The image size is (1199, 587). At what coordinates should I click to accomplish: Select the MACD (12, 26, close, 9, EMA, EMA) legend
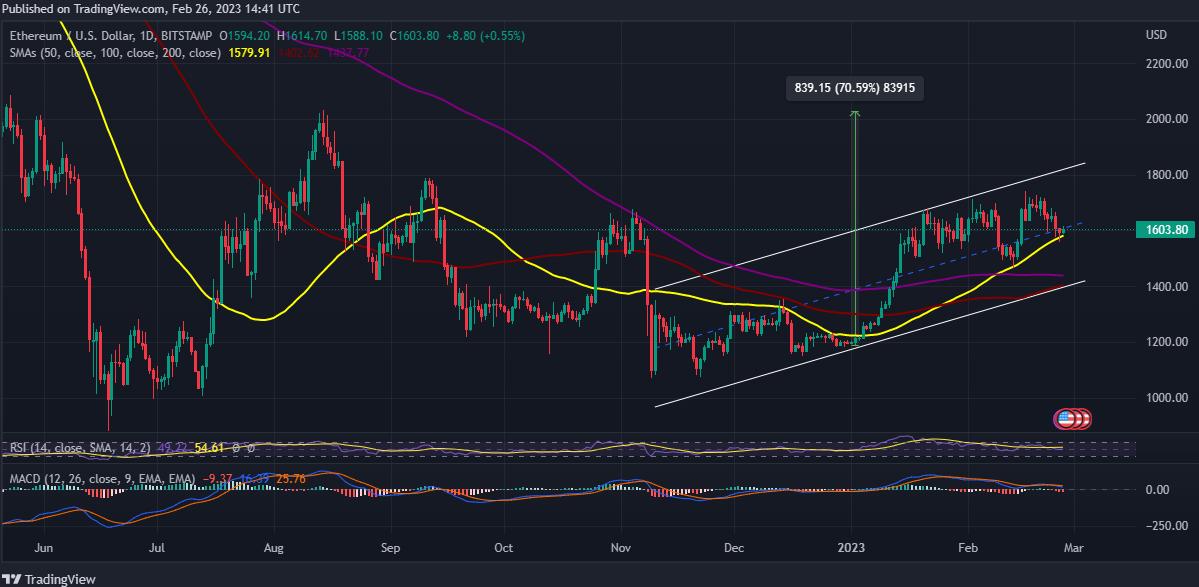coord(102,479)
